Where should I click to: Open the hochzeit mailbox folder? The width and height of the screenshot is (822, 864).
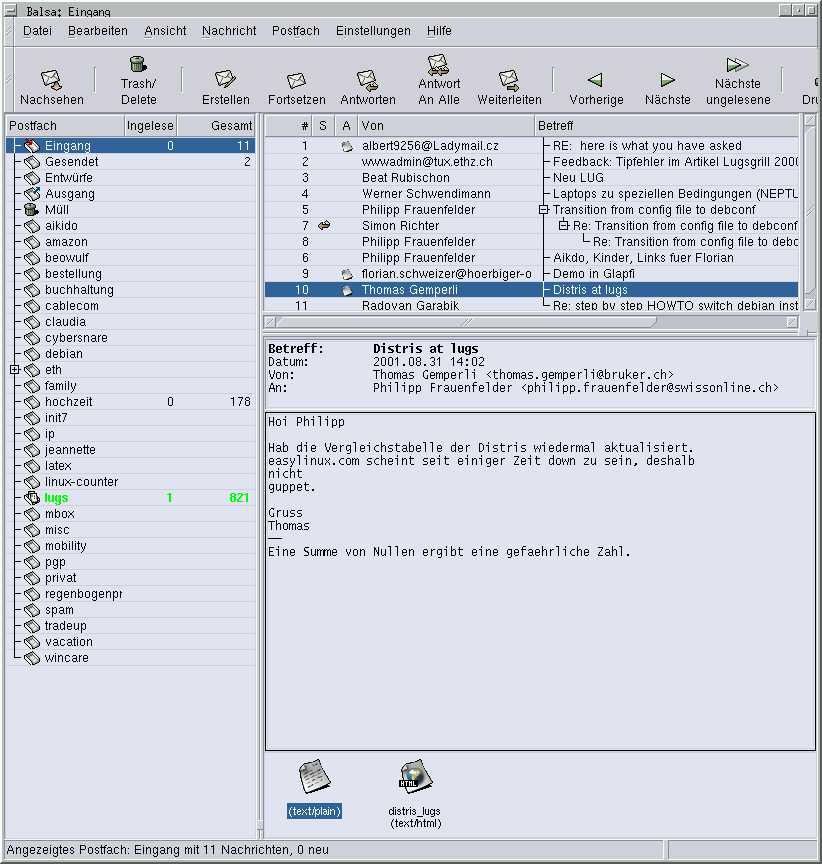[67, 402]
